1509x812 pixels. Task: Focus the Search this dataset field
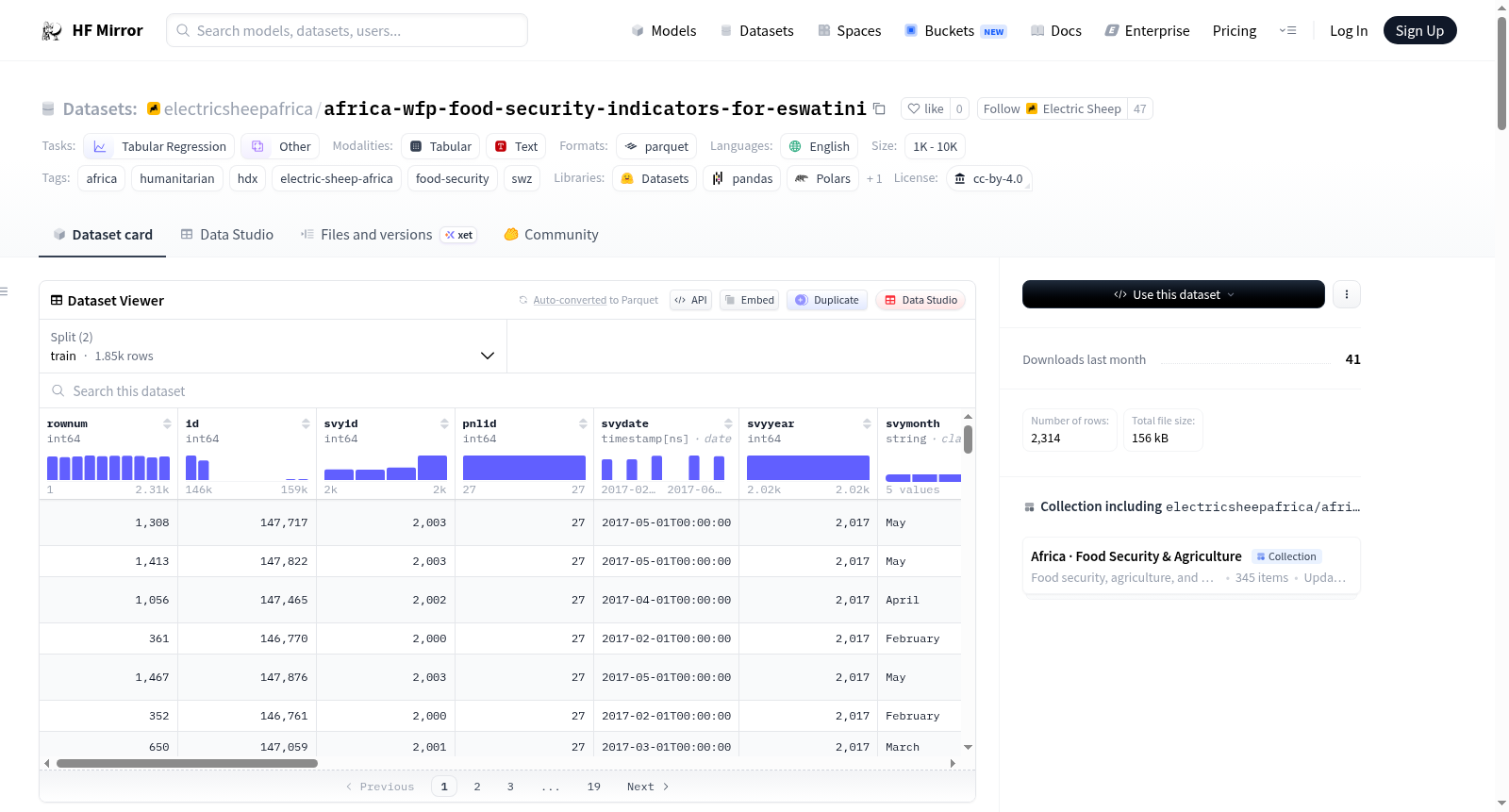pyautogui.click(x=507, y=390)
